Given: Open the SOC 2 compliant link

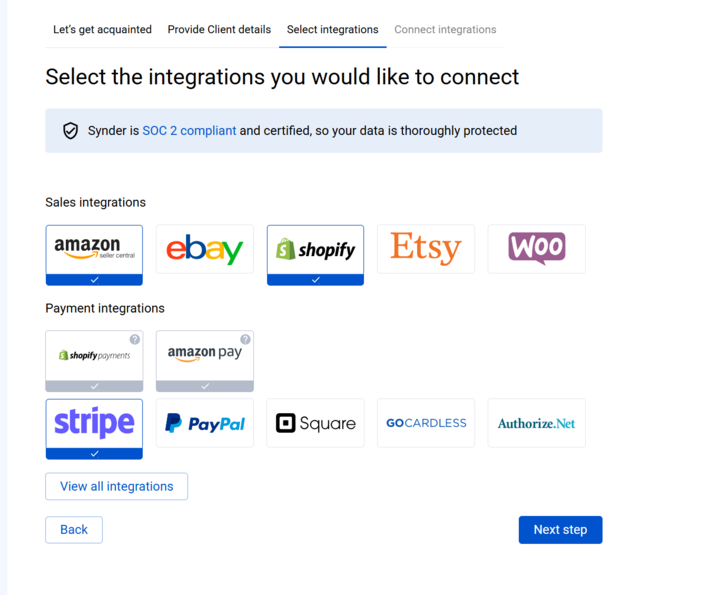Looking at the screenshot, I should click(x=189, y=131).
